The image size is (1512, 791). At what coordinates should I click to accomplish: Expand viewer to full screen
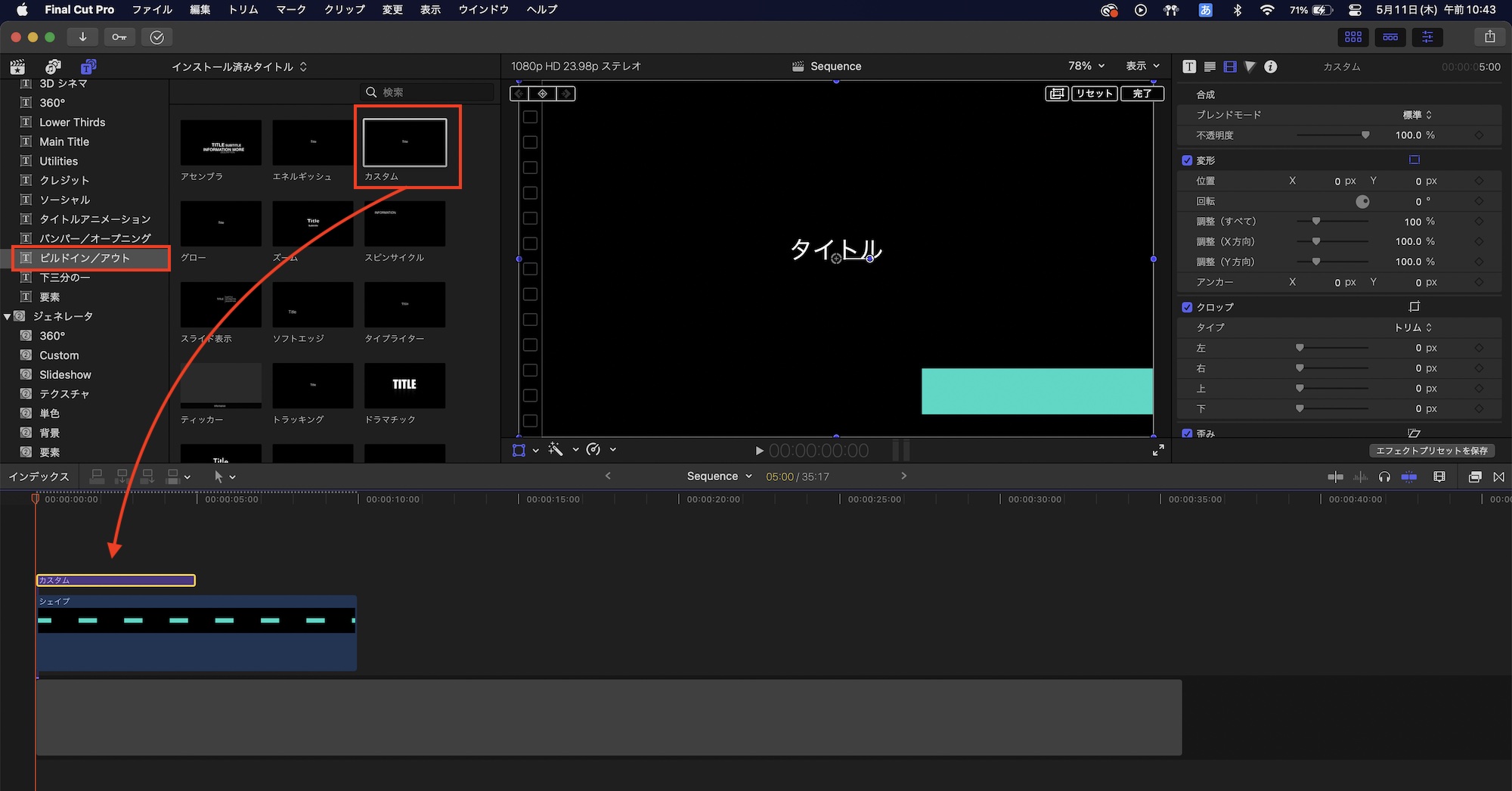coord(1158,451)
